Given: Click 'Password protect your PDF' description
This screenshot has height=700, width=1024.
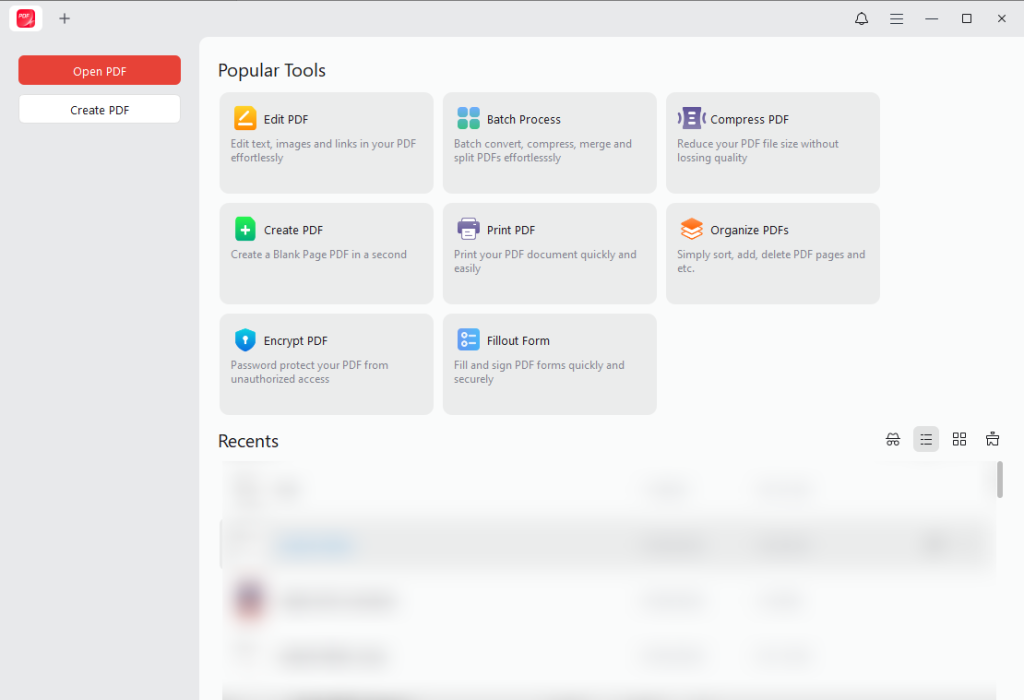Looking at the screenshot, I should point(310,372).
